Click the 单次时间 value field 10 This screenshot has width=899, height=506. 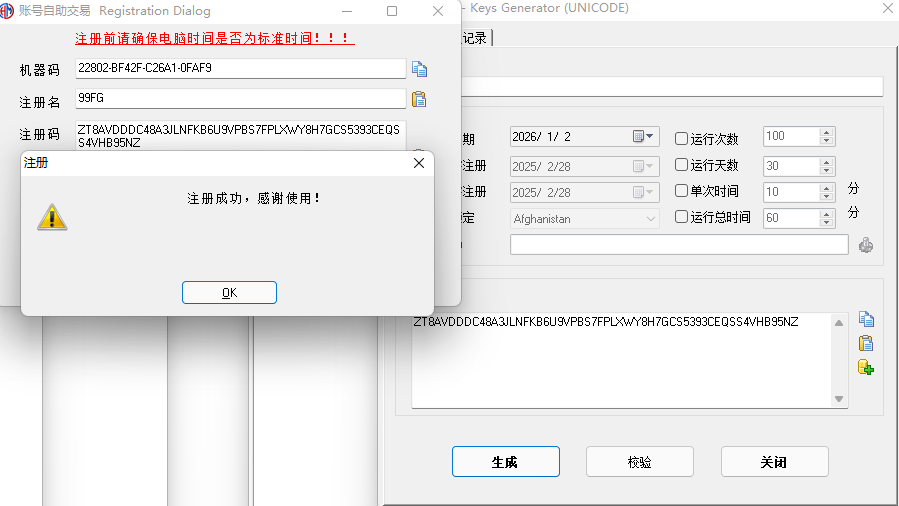click(792, 192)
